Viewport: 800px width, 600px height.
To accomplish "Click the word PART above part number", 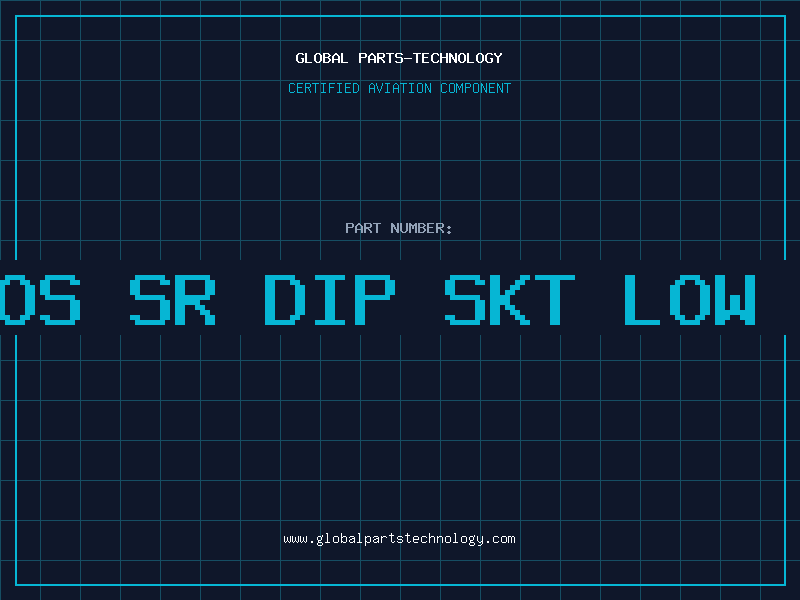I will click(363, 228).
